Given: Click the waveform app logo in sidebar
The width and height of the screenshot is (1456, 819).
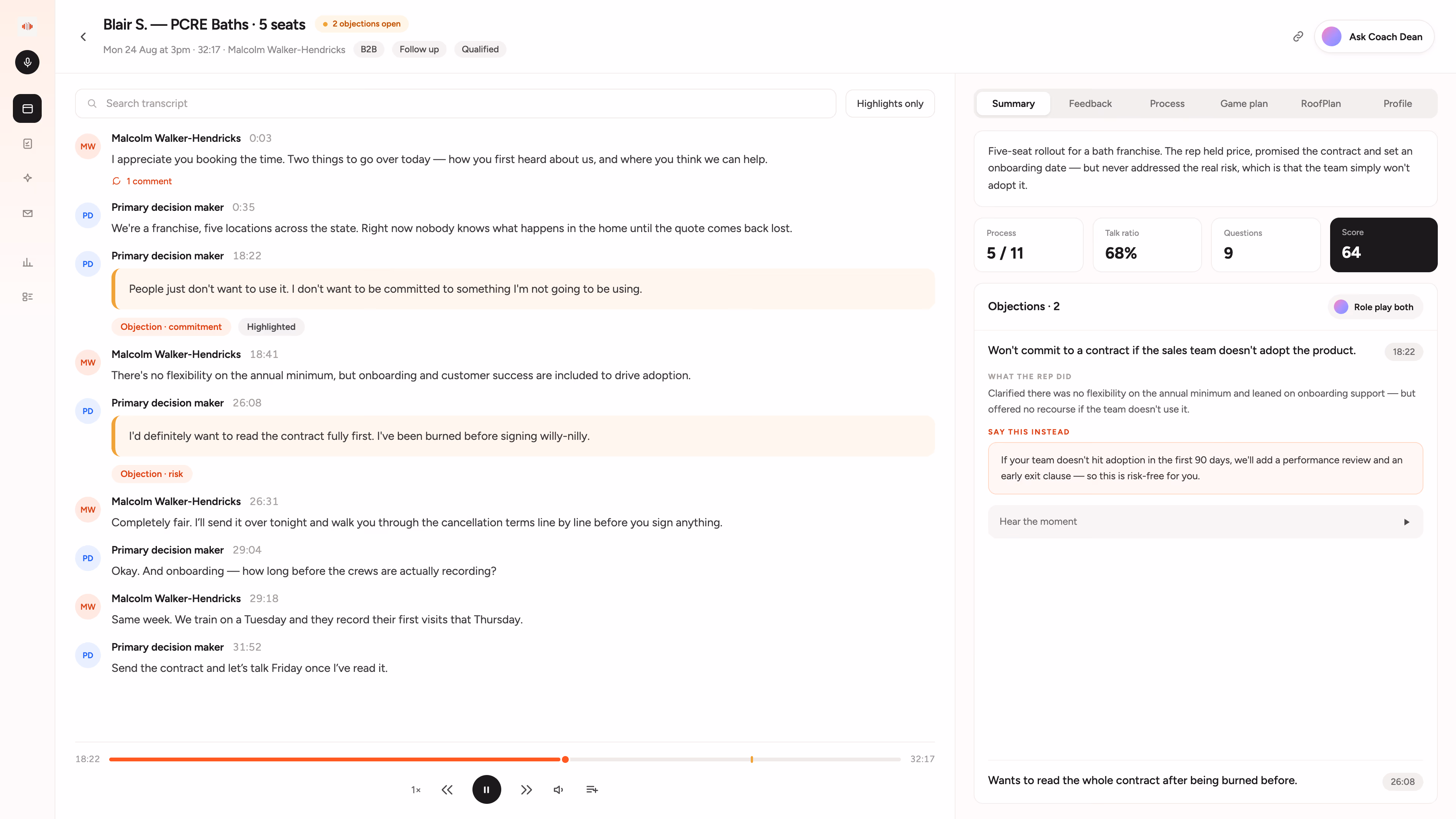Looking at the screenshot, I should [27, 26].
